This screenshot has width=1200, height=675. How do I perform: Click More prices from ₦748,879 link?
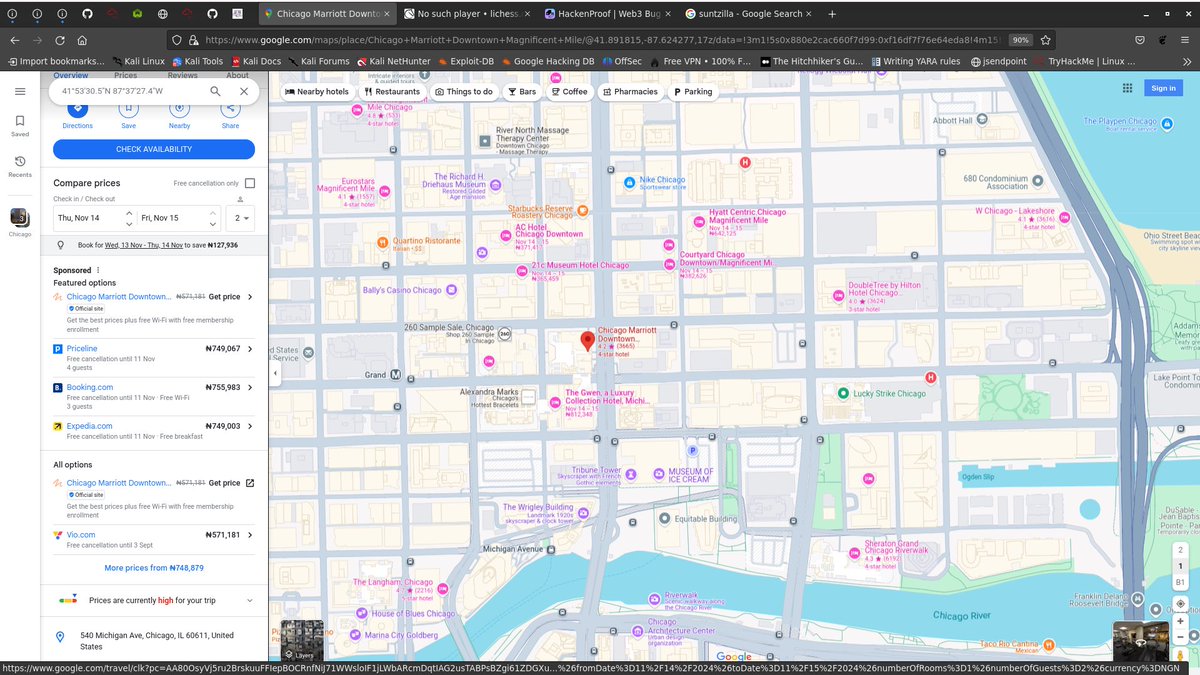tap(154, 568)
